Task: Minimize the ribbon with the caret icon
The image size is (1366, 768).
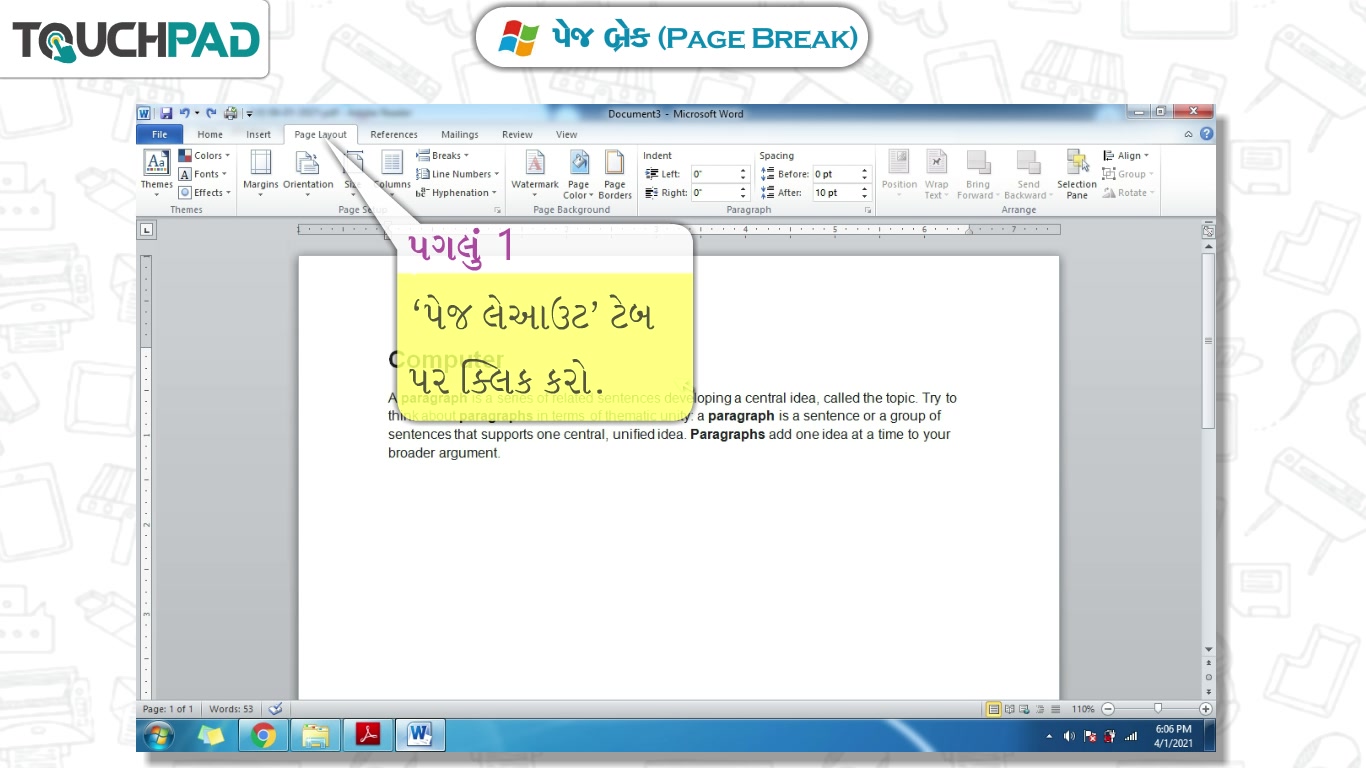Action: [1188, 134]
